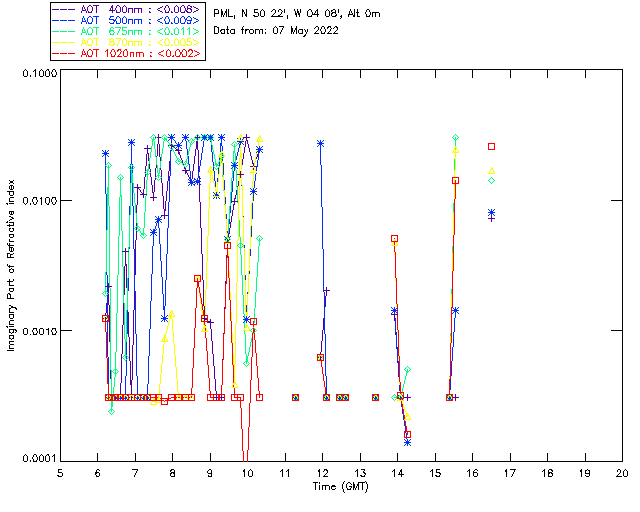Select the red square peak at 14 hours

(x=394, y=238)
